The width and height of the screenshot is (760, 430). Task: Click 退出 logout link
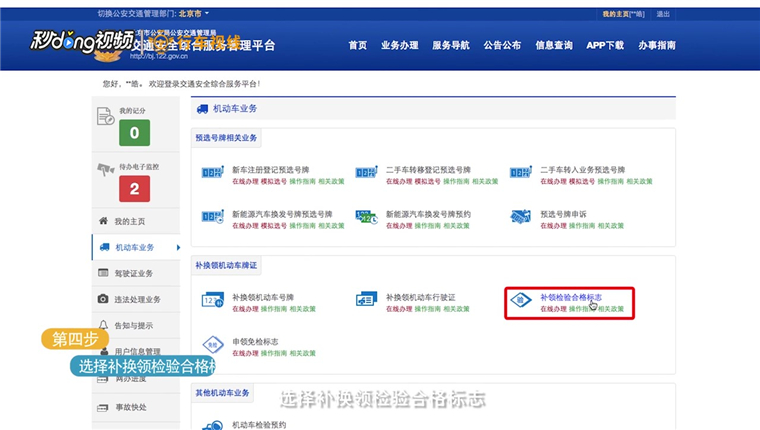click(x=663, y=14)
